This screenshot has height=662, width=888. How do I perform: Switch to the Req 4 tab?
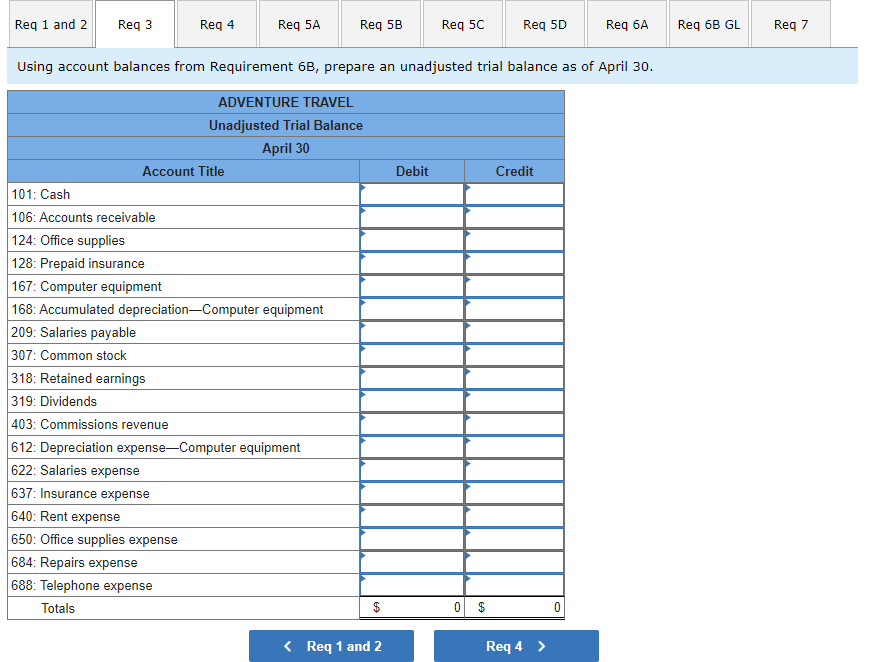pos(217,24)
